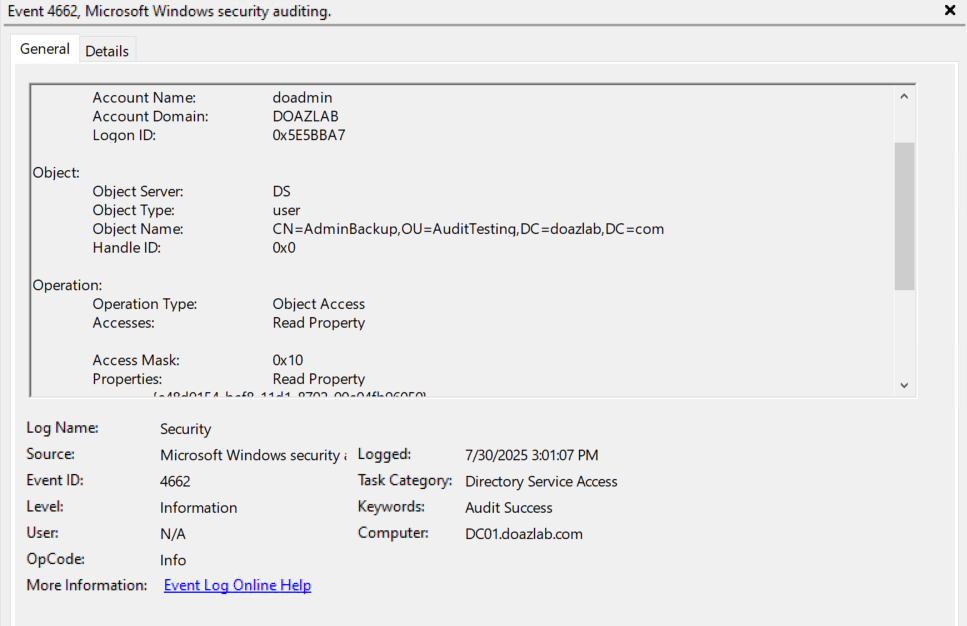Viewport: 967px width, 626px height.
Task: Click the scroll up arrow in description box
Action: (x=904, y=97)
